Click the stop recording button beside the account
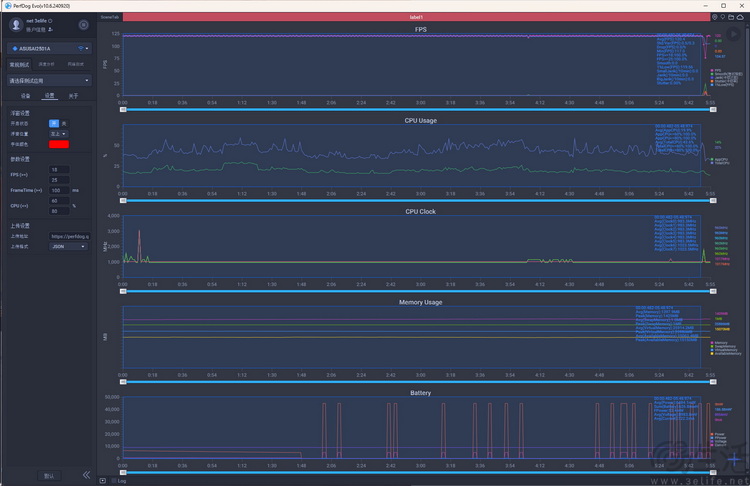Screen dimensions: 750x486 (83, 25)
